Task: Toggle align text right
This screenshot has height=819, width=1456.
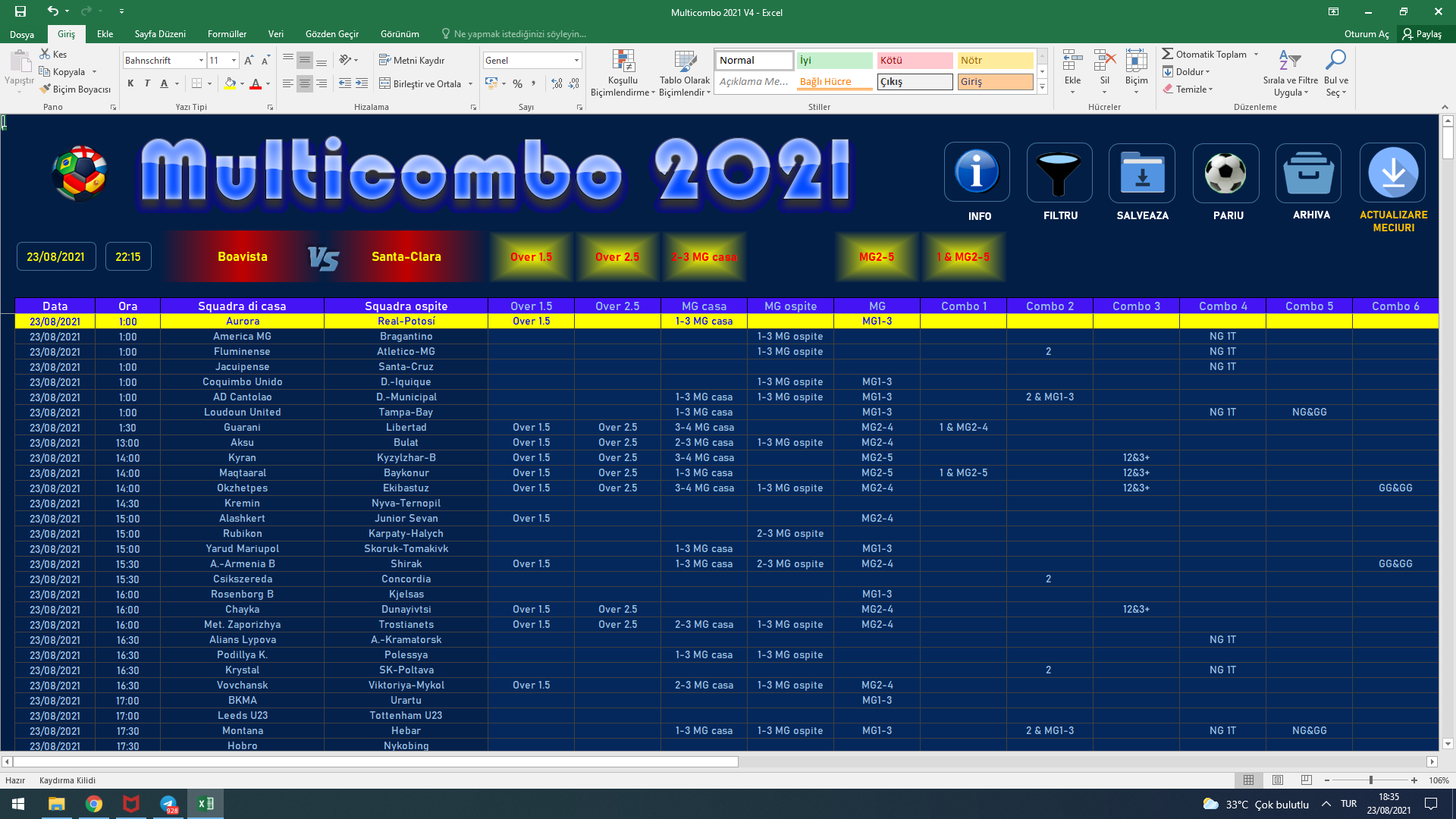Action: [x=321, y=83]
